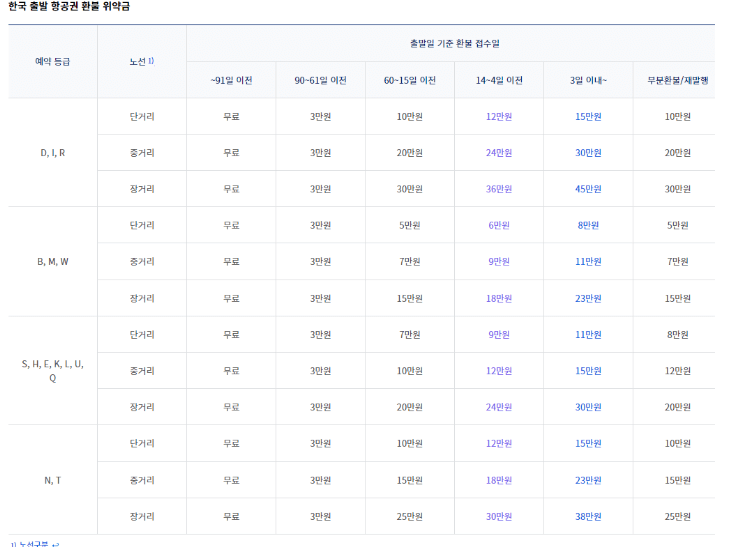Image resolution: width=734 pixels, height=547 pixels.
Task: Click 단거리 in the S, H, E, K group
Action: 142,335
